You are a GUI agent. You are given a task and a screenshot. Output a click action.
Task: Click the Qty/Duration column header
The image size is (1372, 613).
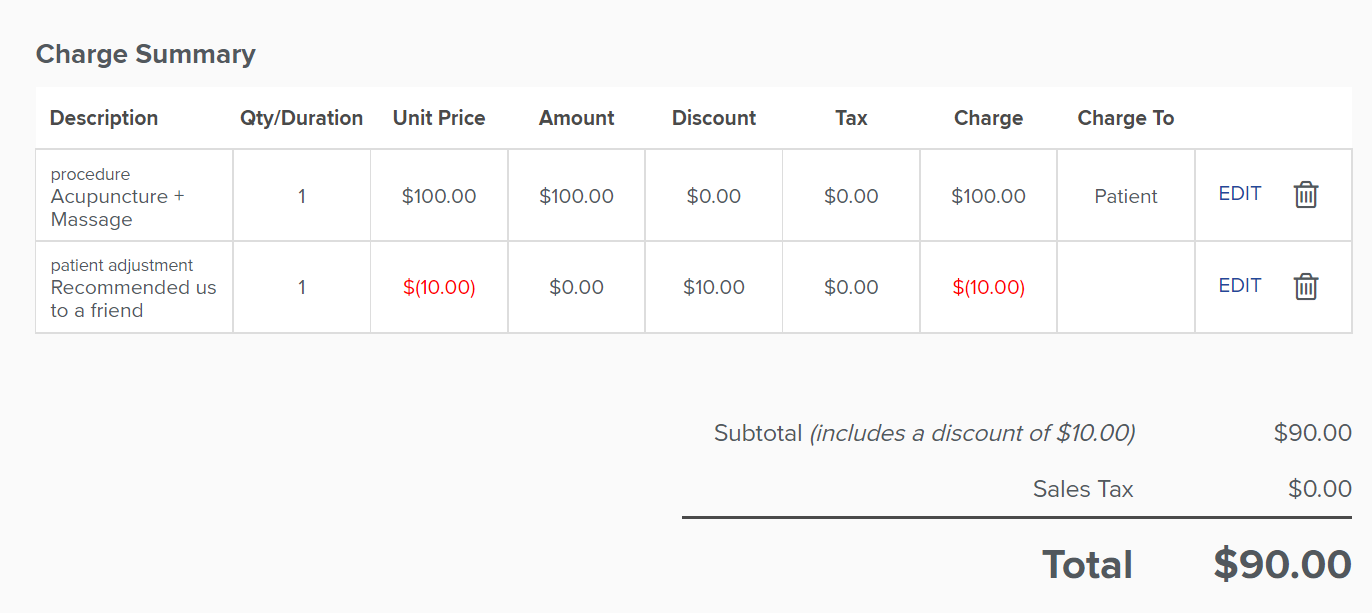pos(301,118)
